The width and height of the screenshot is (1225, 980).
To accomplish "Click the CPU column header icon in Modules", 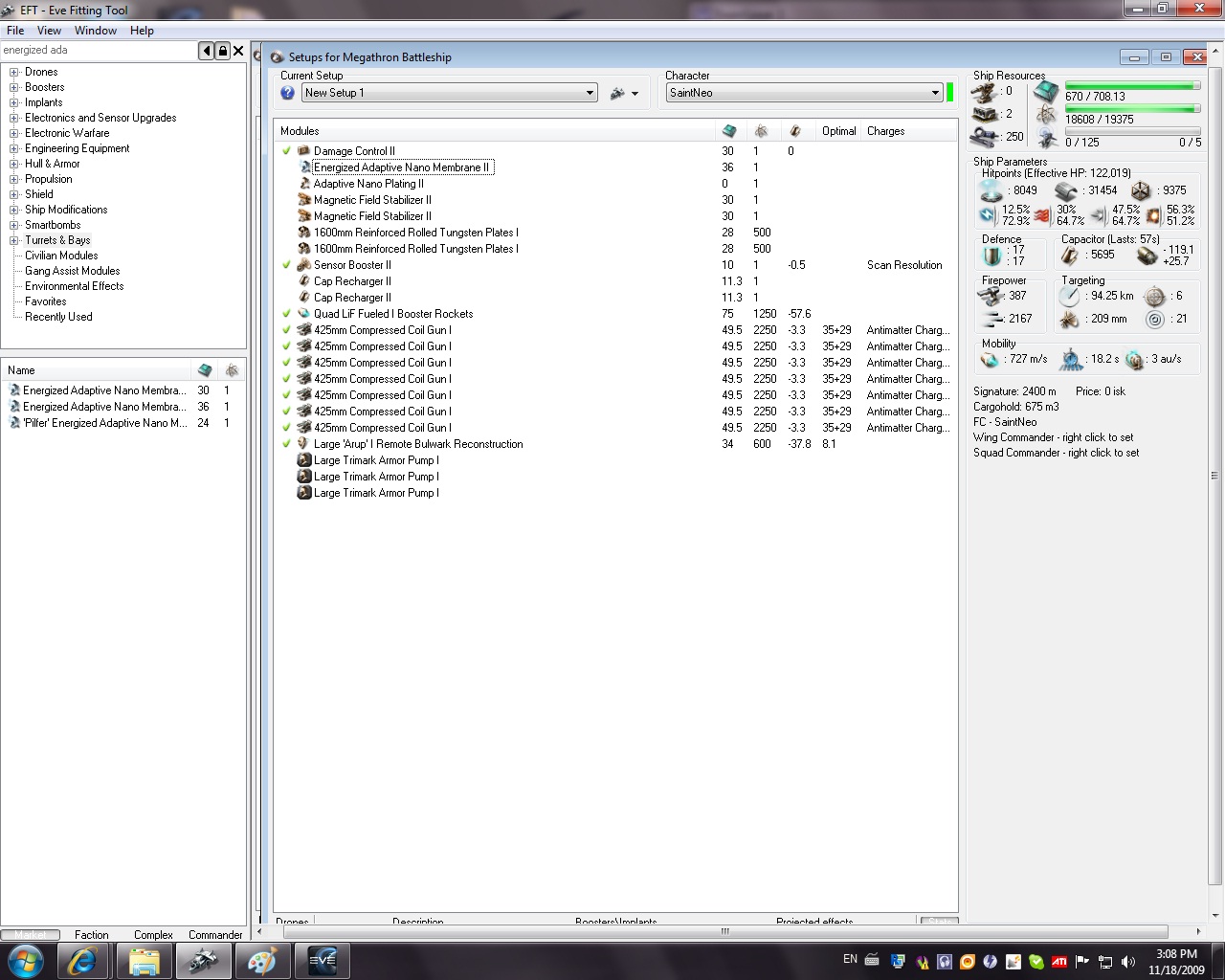I will (729, 131).
